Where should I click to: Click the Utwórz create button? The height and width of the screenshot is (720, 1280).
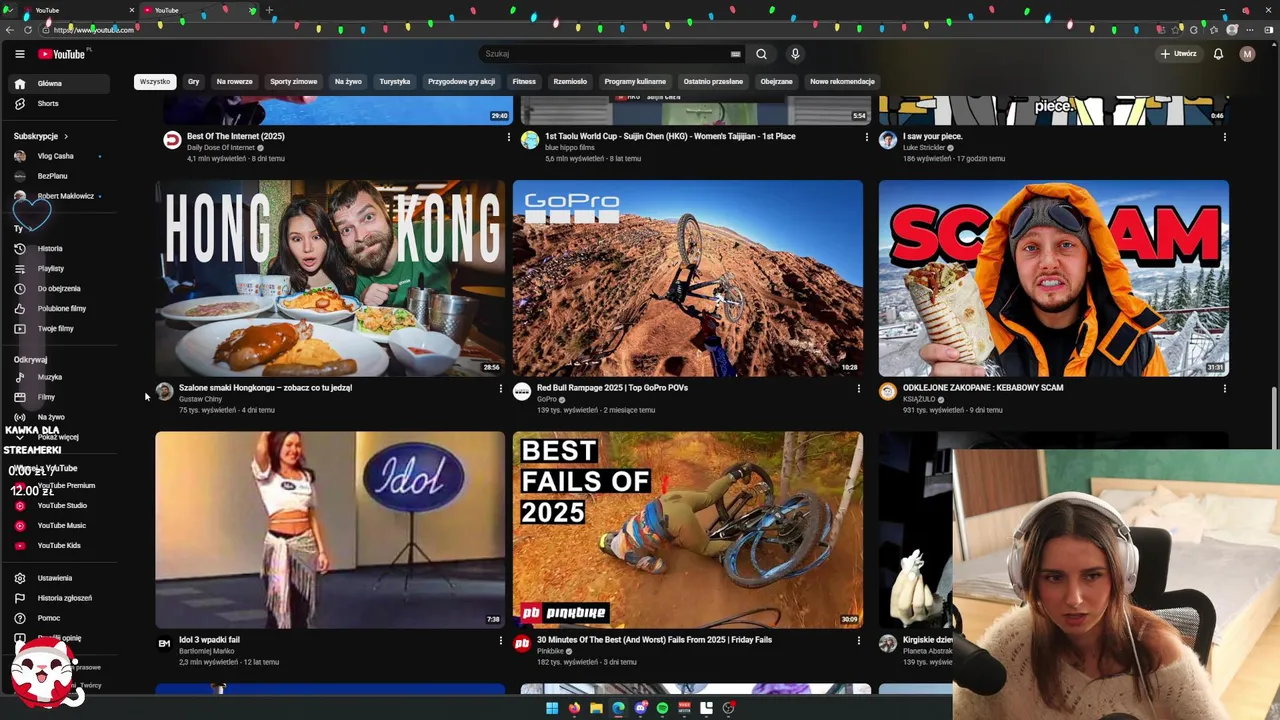click(x=1179, y=54)
